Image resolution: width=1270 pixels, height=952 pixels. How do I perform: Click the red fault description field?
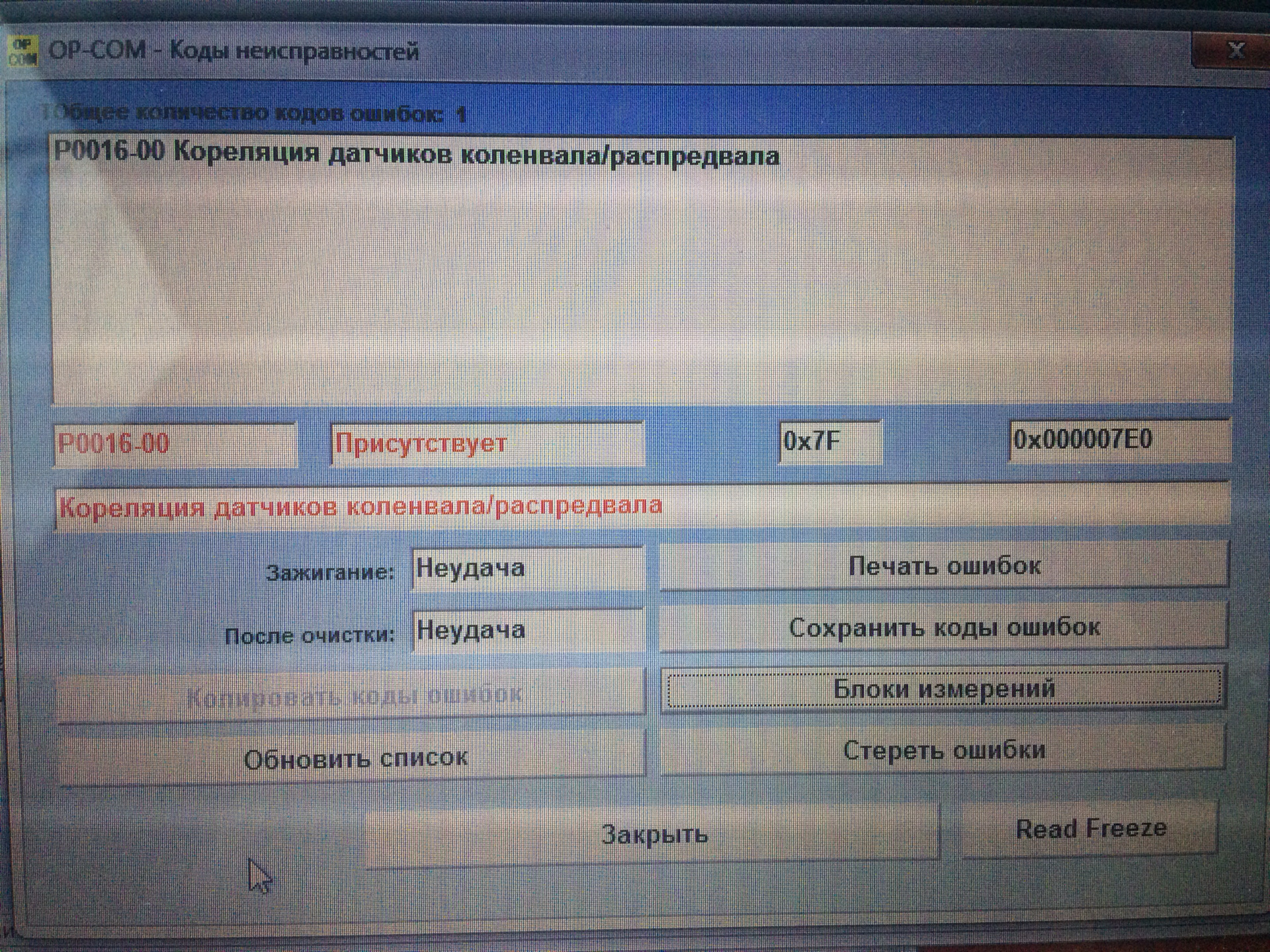coord(640,507)
